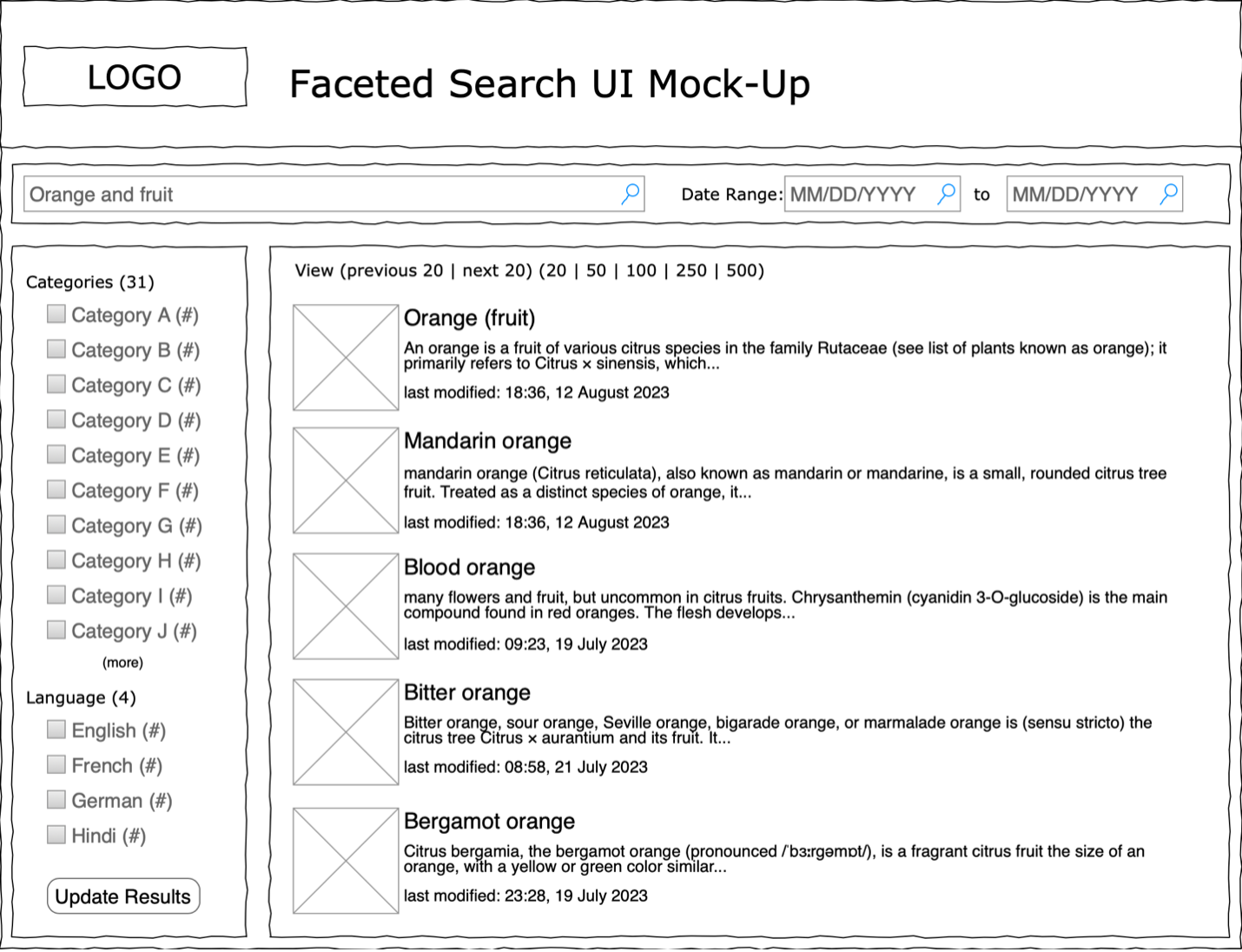This screenshot has width=1242, height=952.
Task: Click the Bergamot orange image placeholder
Action: [x=345, y=861]
